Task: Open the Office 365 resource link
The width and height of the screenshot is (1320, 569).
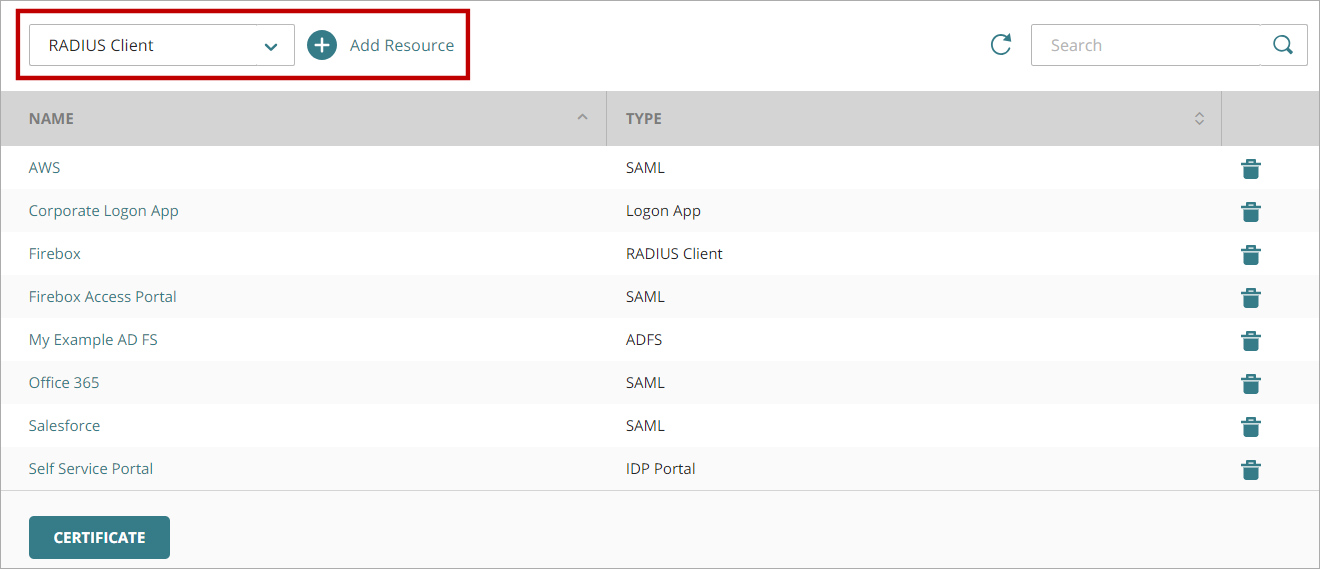Action: 64,383
